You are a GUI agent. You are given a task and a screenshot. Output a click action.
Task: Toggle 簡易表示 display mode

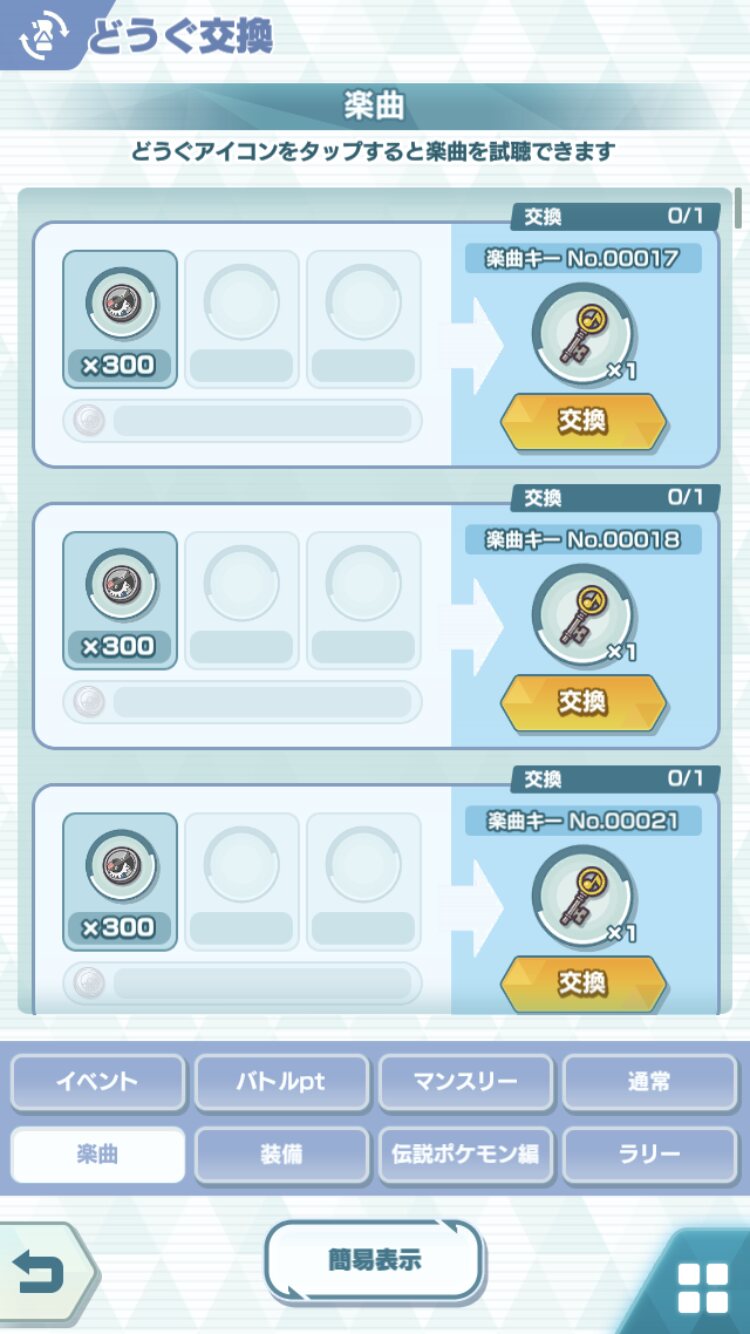coord(375,1260)
